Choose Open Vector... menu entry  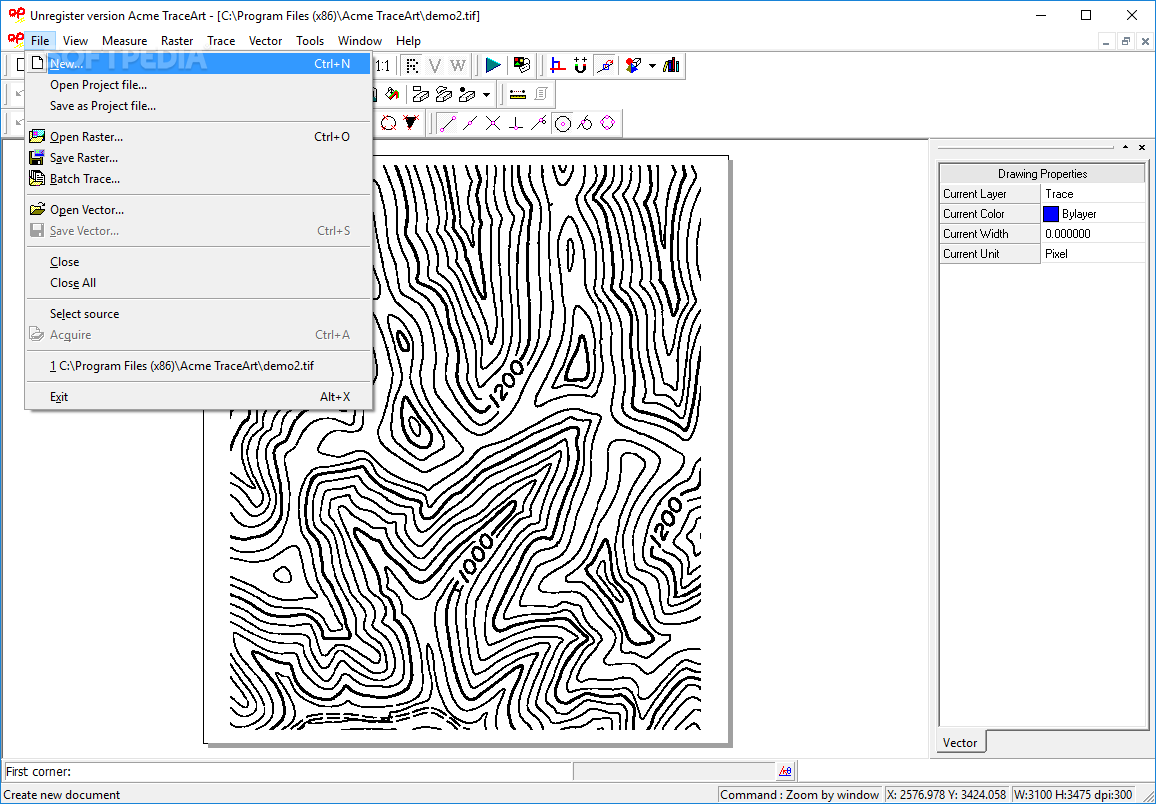(x=198, y=209)
